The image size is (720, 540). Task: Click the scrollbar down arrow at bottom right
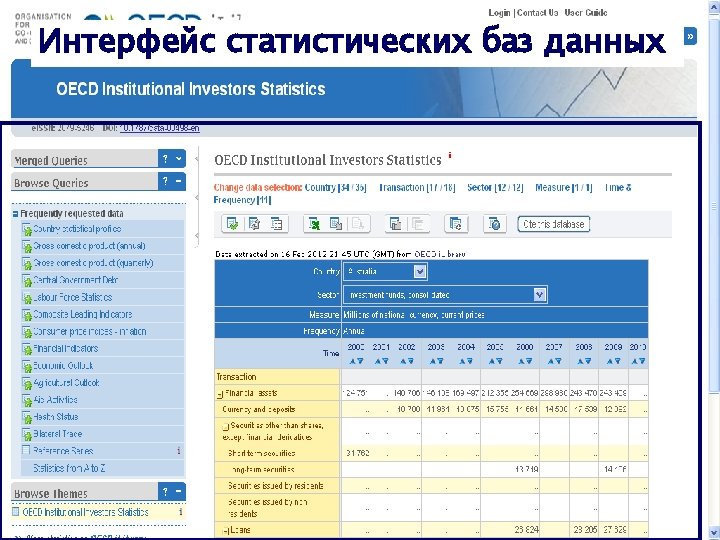click(x=714, y=531)
